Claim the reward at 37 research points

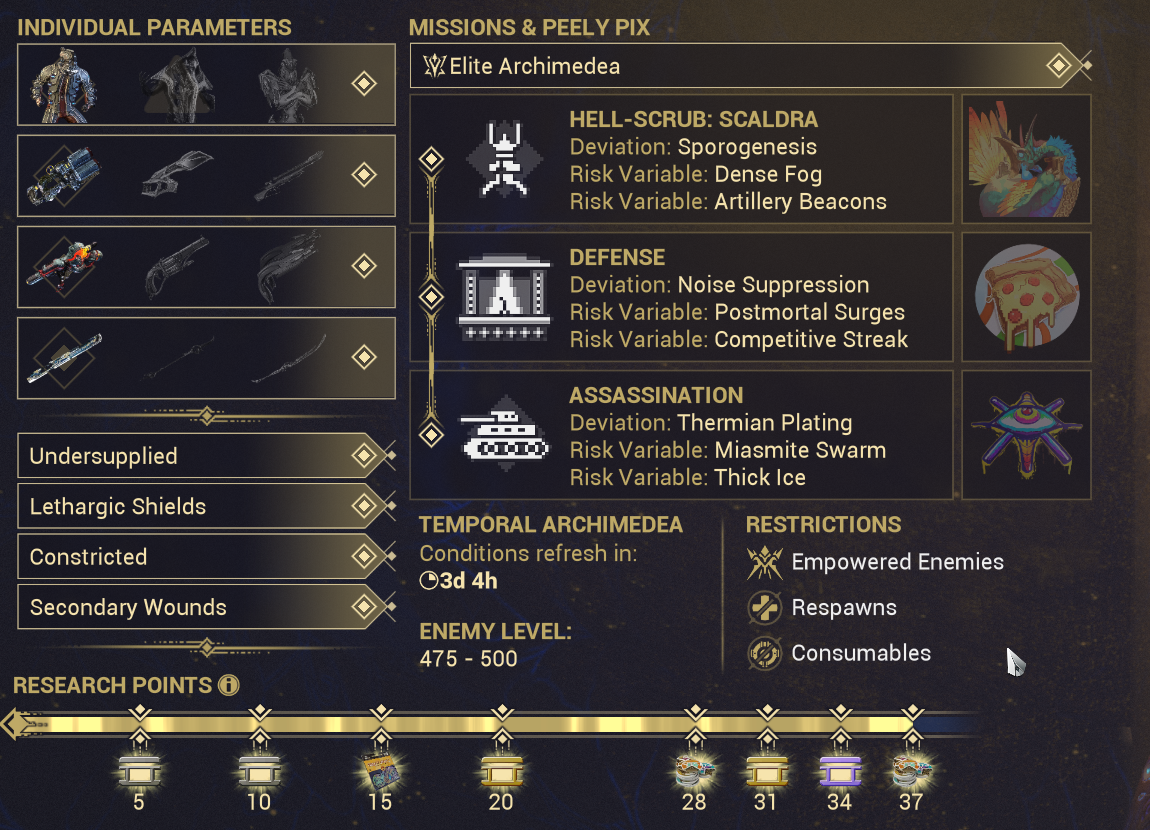[x=912, y=770]
